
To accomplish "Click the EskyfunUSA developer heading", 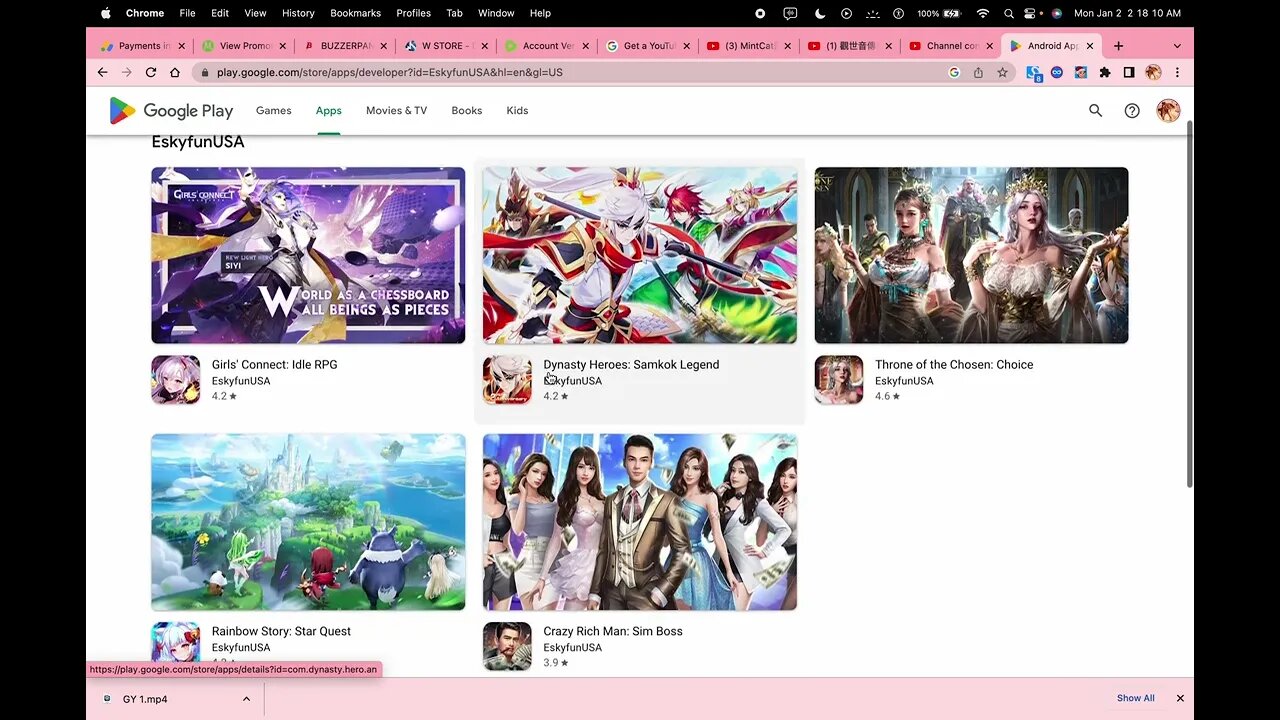I will tap(198, 142).
